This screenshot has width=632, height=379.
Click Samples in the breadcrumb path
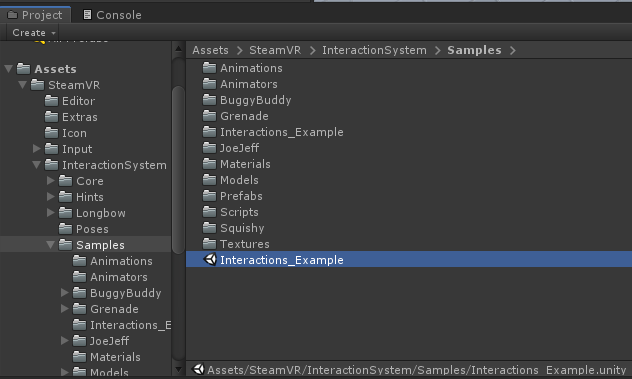[474, 50]
